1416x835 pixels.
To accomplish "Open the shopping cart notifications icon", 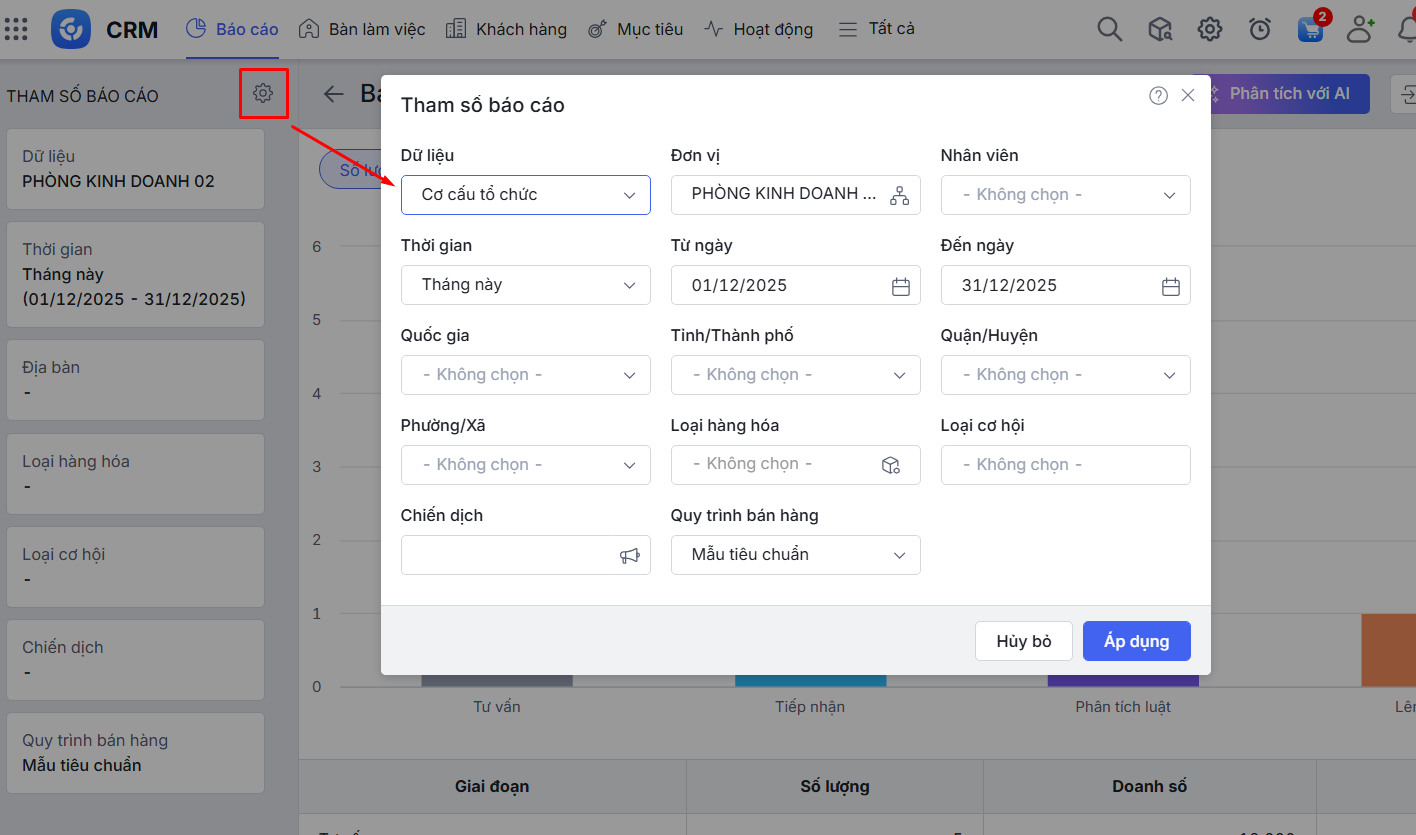I will 1310,29.
